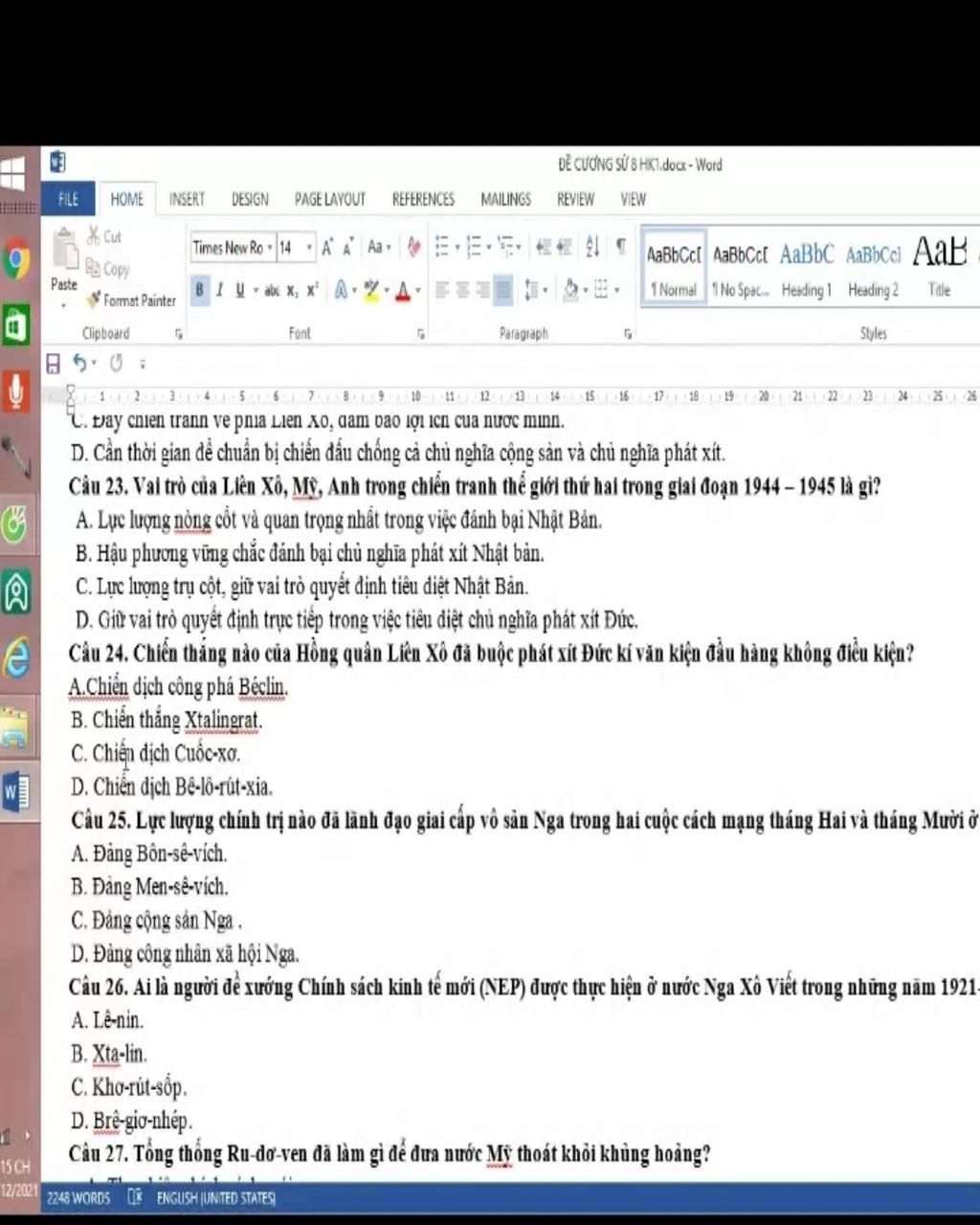Align text right
The height and width of the screenshot is (1225, 980).
482,290
